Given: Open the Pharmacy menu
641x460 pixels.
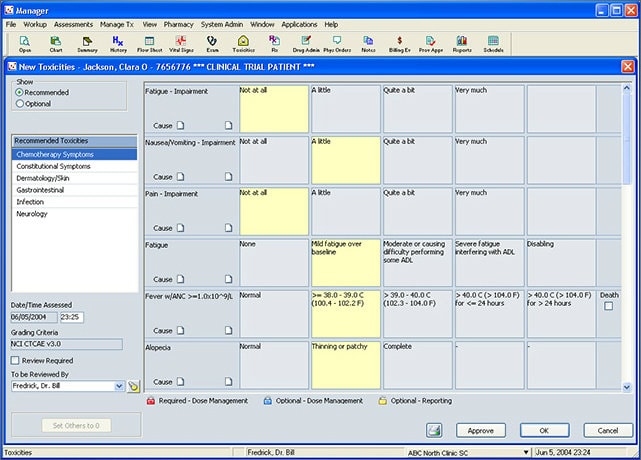Looking at the screenshot, I should (x=178, y=23).
